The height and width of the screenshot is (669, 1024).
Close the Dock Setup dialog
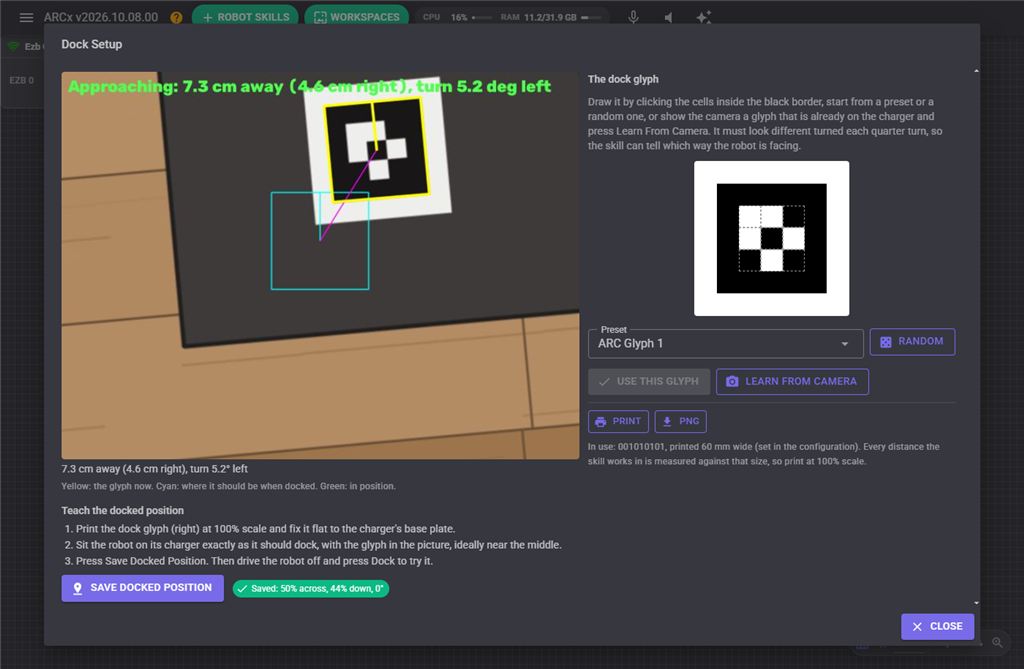[937, 627]
